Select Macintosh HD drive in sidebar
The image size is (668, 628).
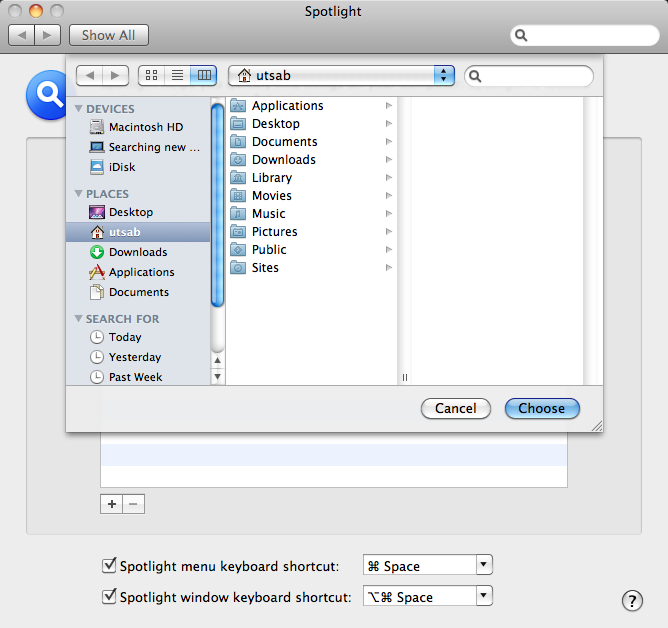click(138, 127)
